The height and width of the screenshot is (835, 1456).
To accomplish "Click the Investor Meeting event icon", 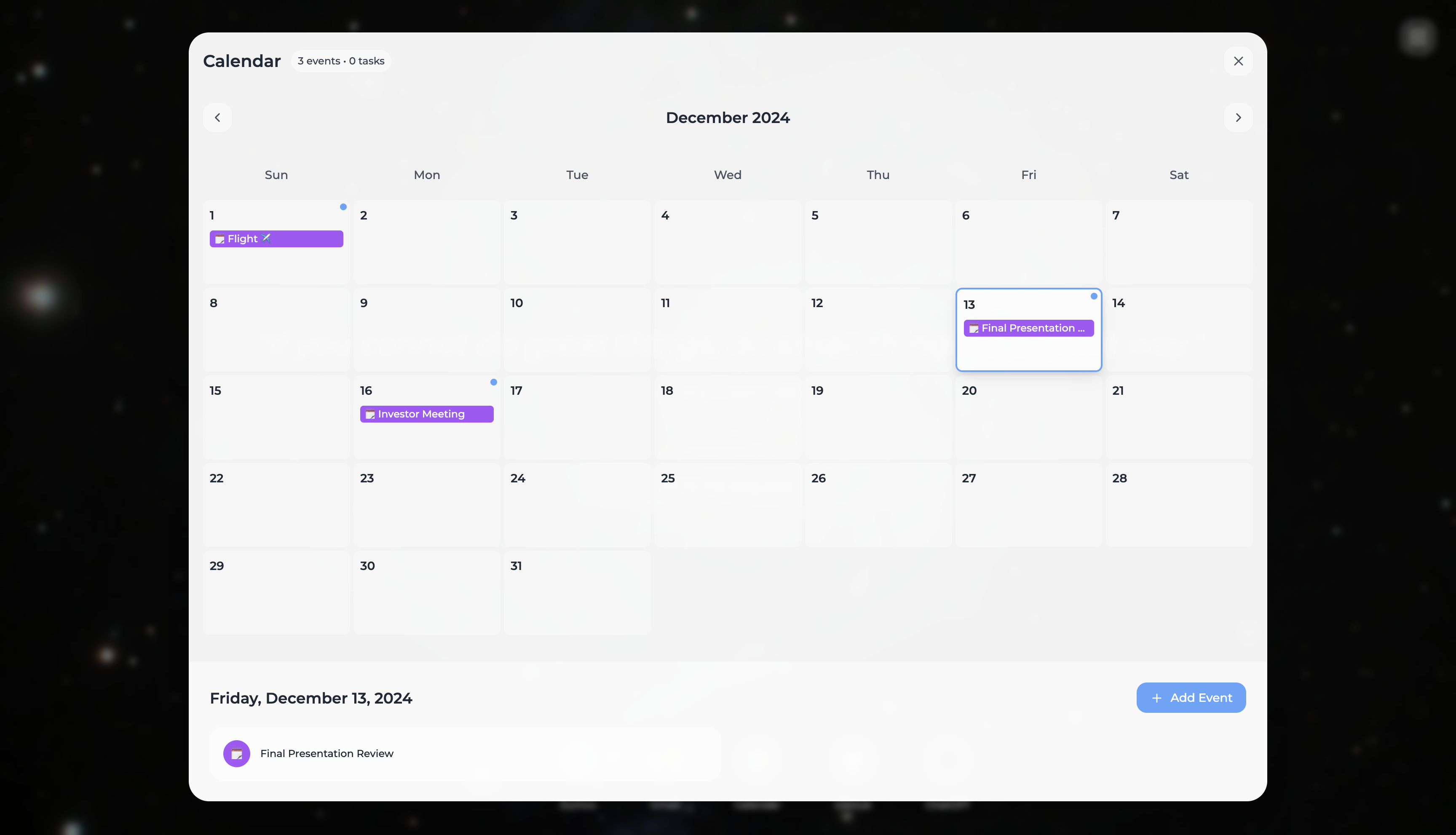I will coord(370,413).
